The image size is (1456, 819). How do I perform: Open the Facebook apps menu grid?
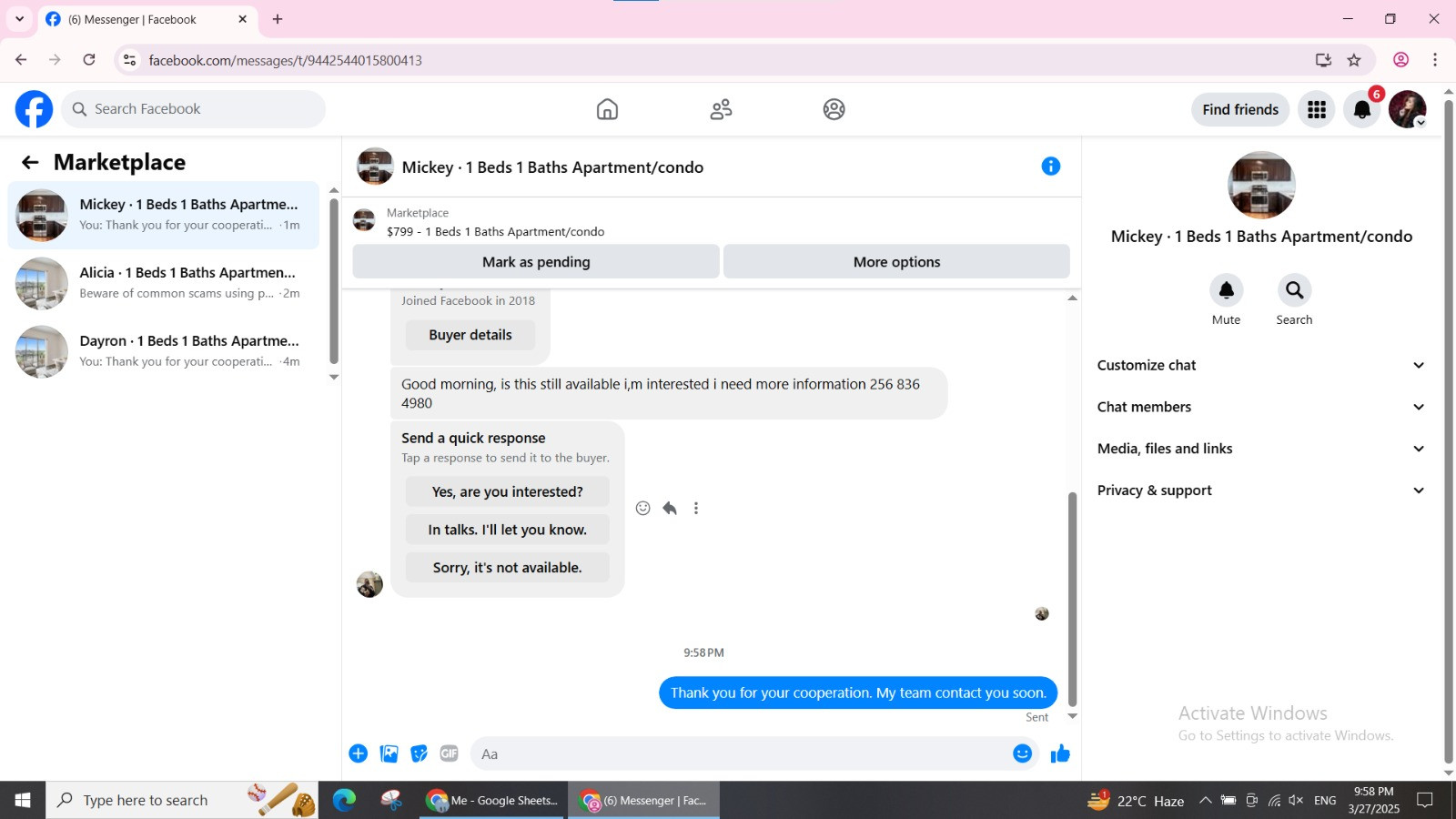coord(1316,109)
